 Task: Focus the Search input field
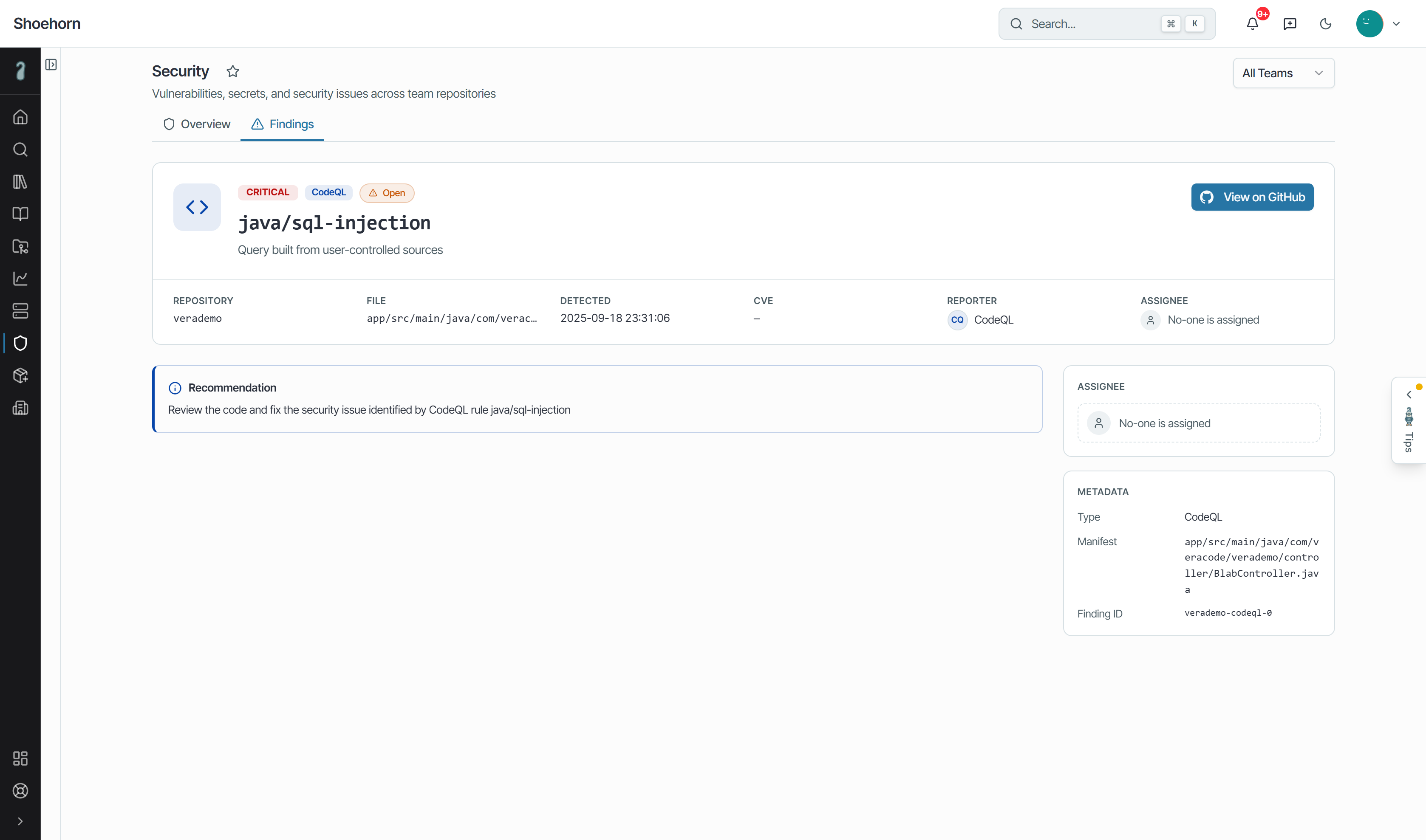[1107, 24]
